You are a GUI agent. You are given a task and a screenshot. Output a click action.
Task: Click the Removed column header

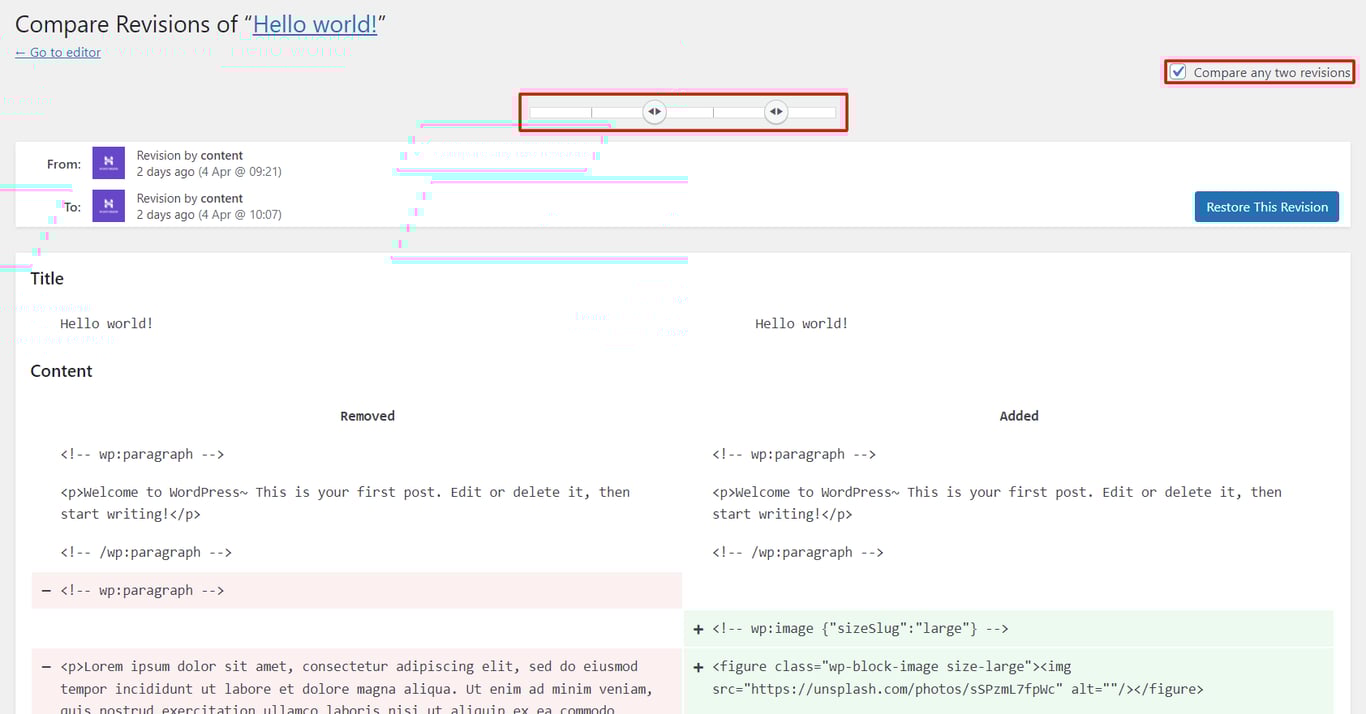coord(367,415)
